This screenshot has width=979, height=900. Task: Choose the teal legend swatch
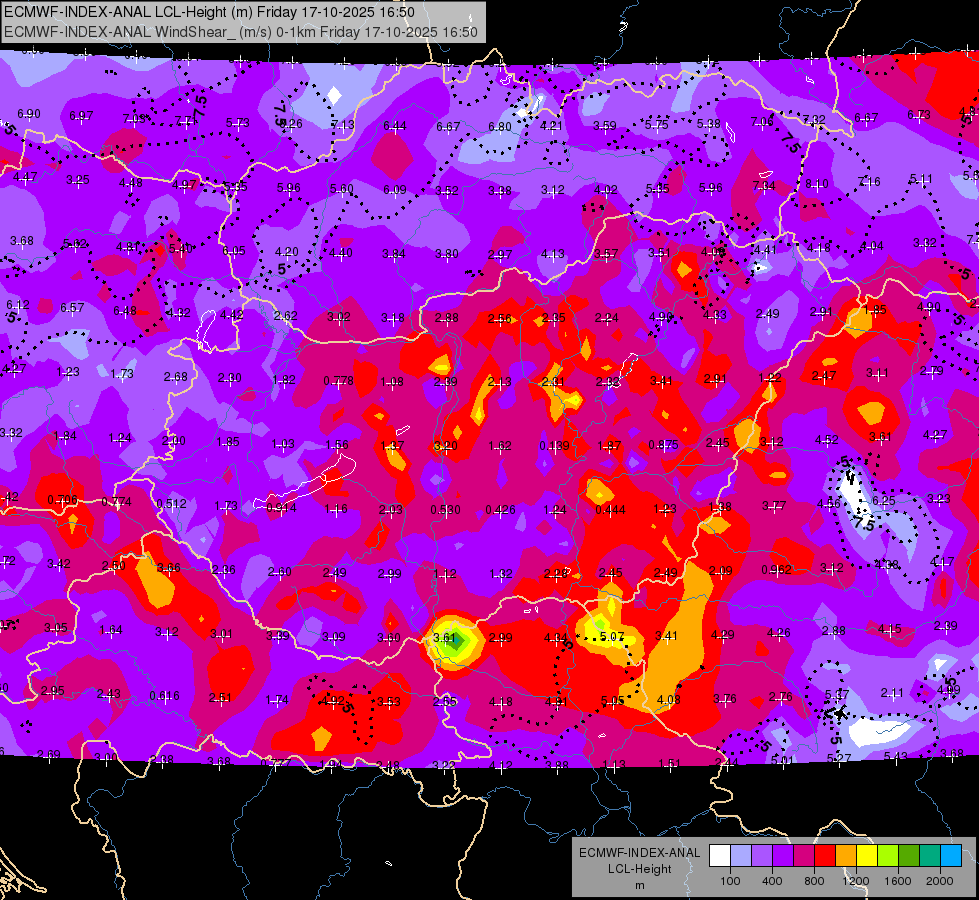[x=930, y=856]
